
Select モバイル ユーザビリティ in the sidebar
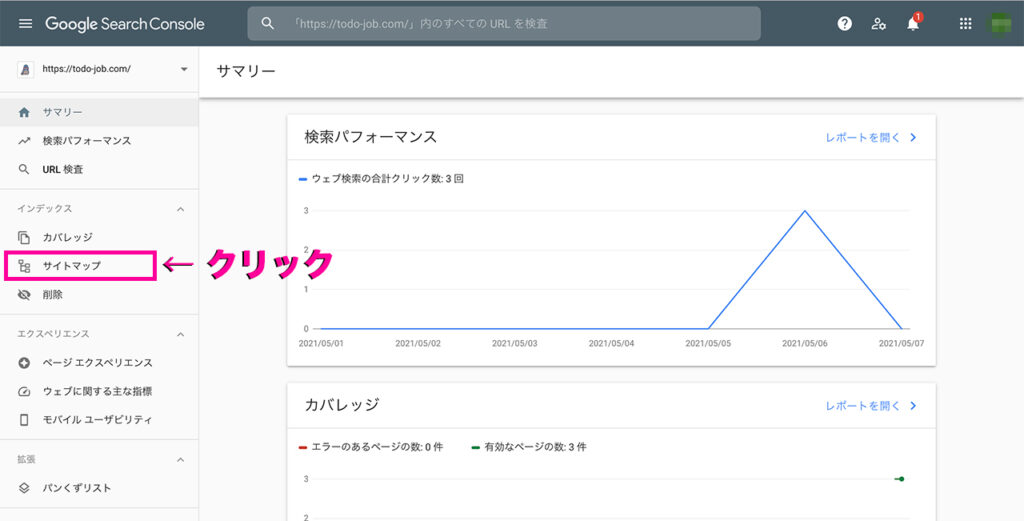(x=99, y=420)
